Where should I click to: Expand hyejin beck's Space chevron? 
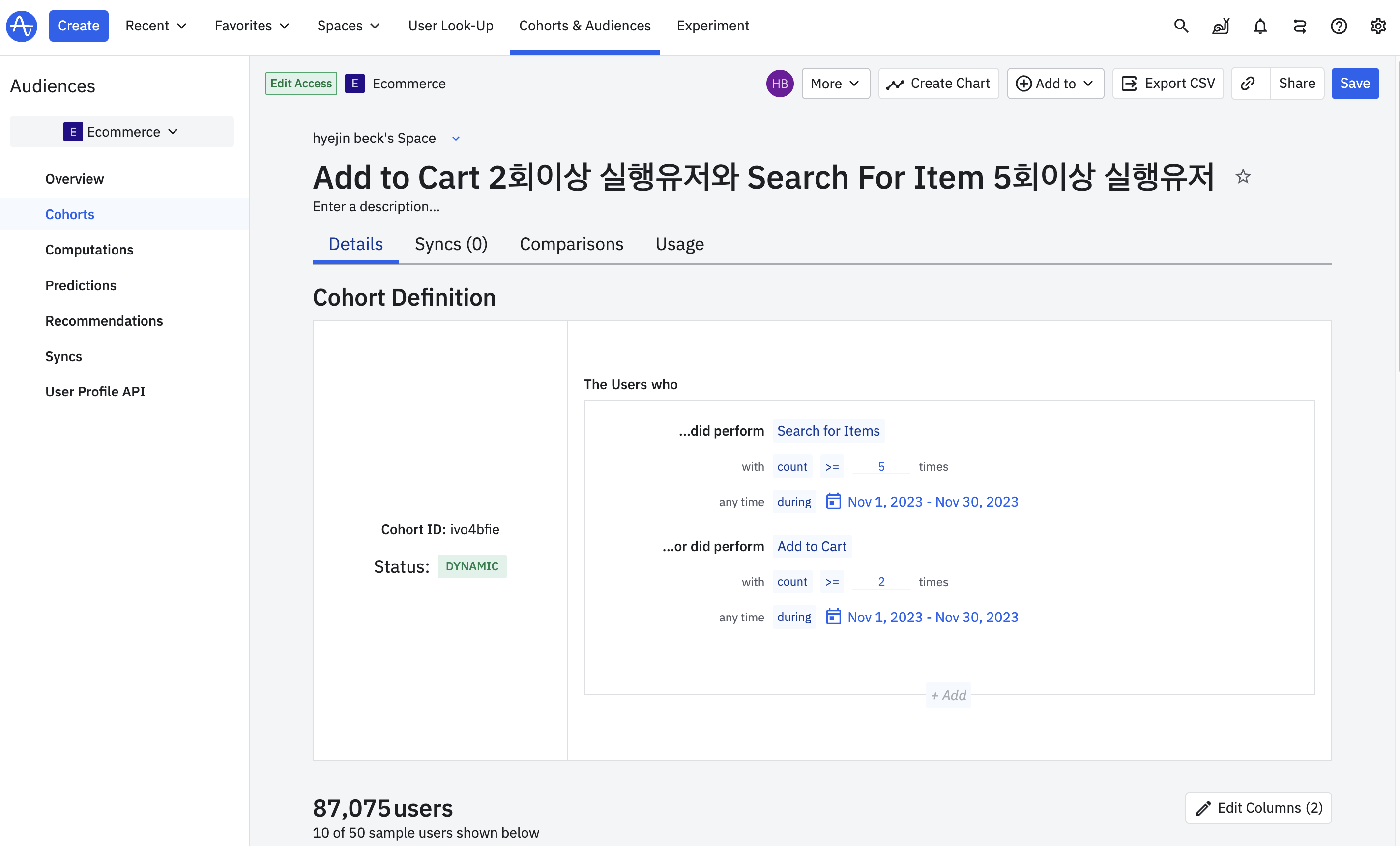456,139
